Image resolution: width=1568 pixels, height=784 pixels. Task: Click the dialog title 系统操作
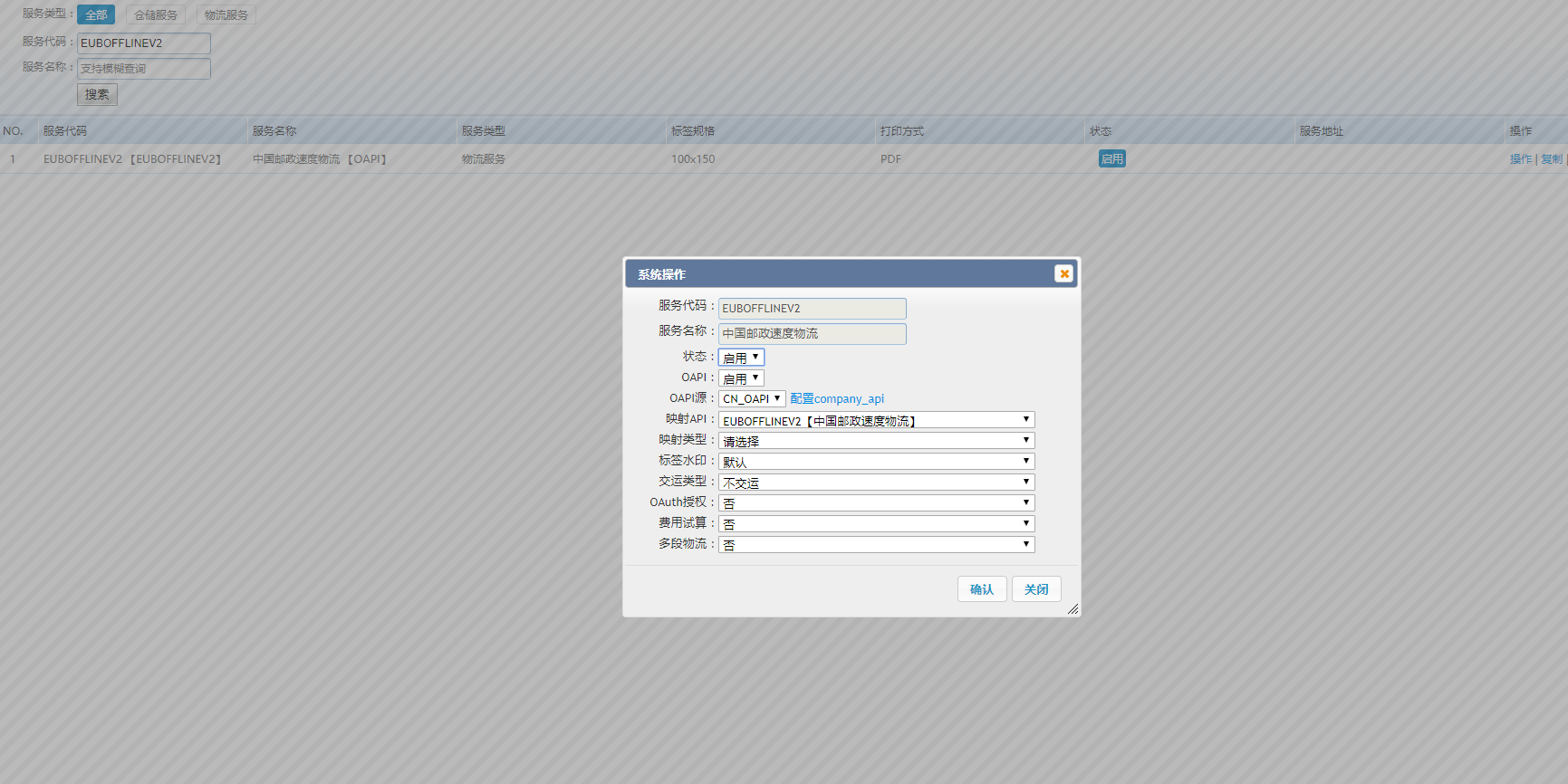click(x=661, y=274)
